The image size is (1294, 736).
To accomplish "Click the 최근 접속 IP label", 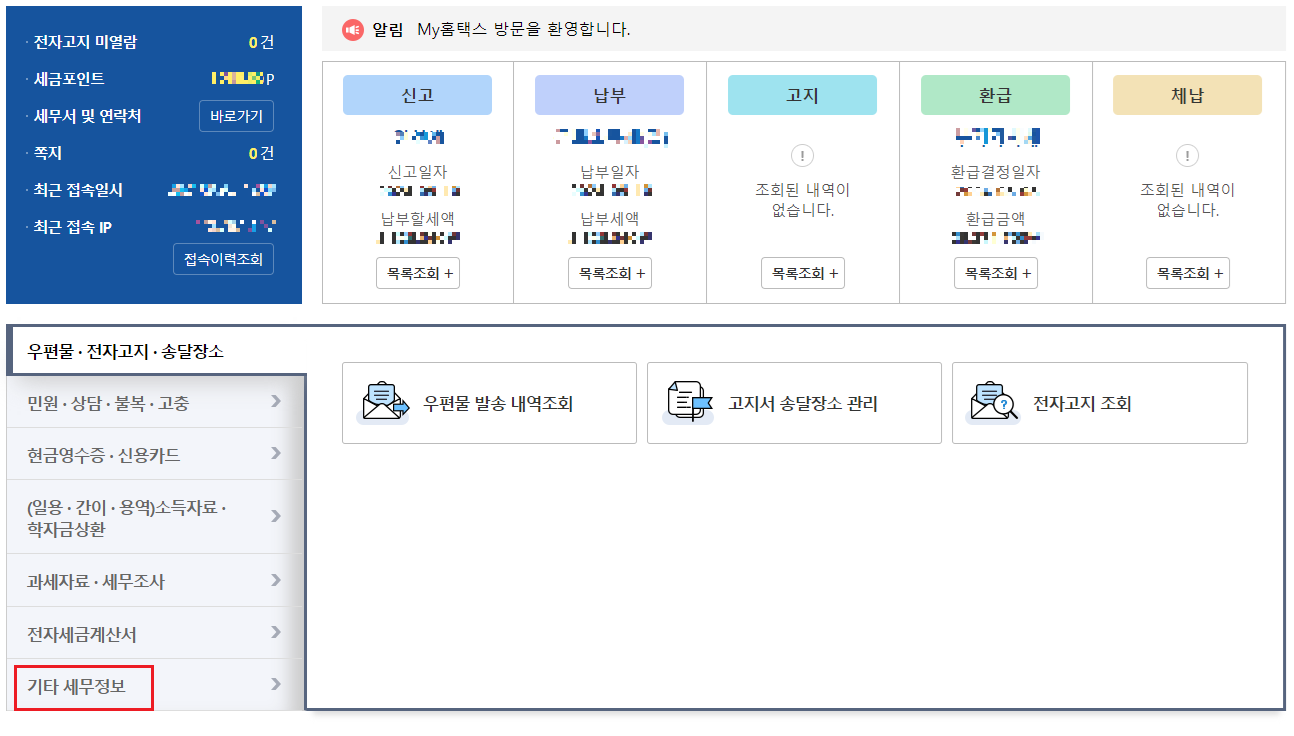I will pyautogui.click(x=72, y=227).
